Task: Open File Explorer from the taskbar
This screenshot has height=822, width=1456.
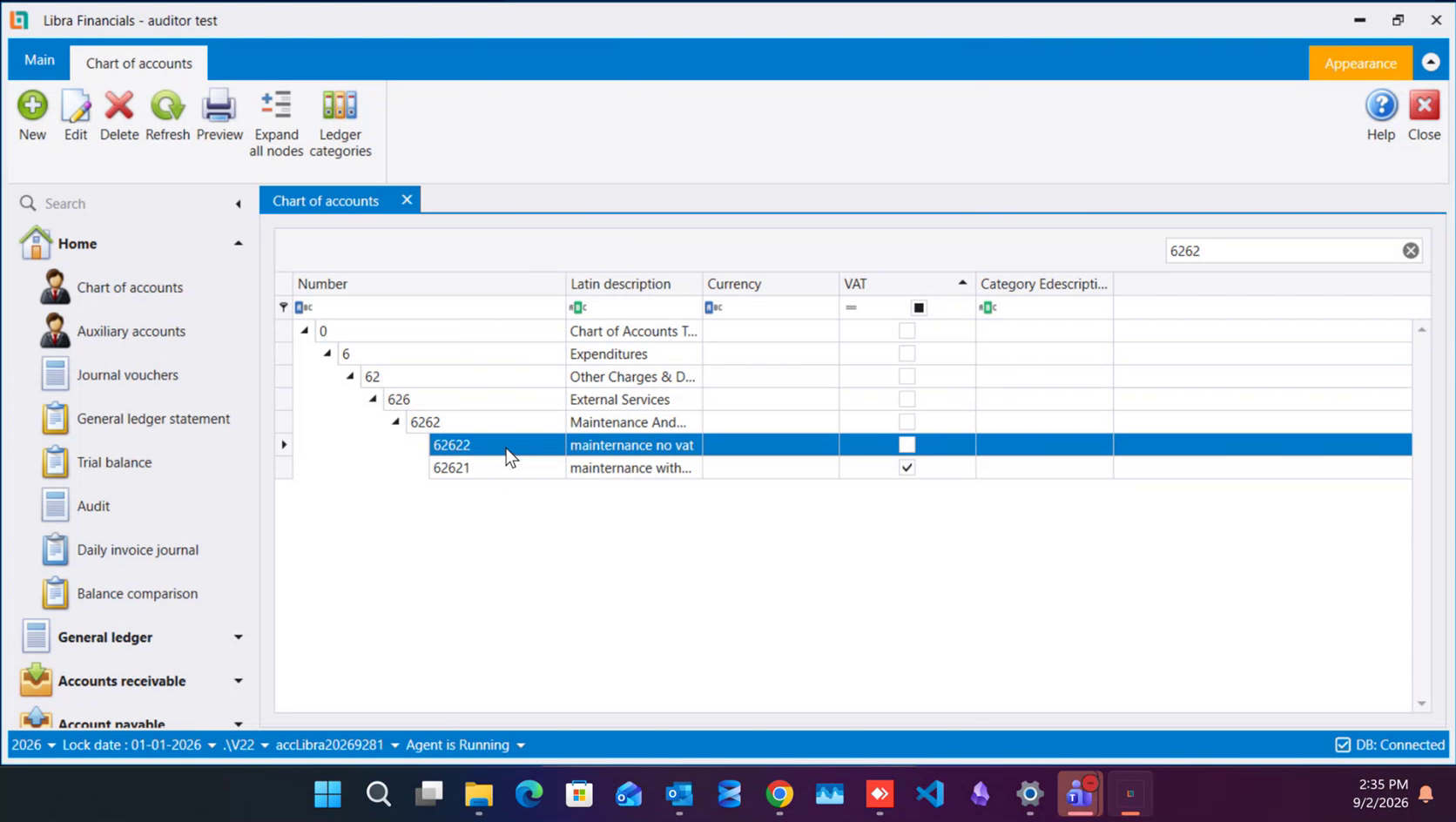Action: 478,793
